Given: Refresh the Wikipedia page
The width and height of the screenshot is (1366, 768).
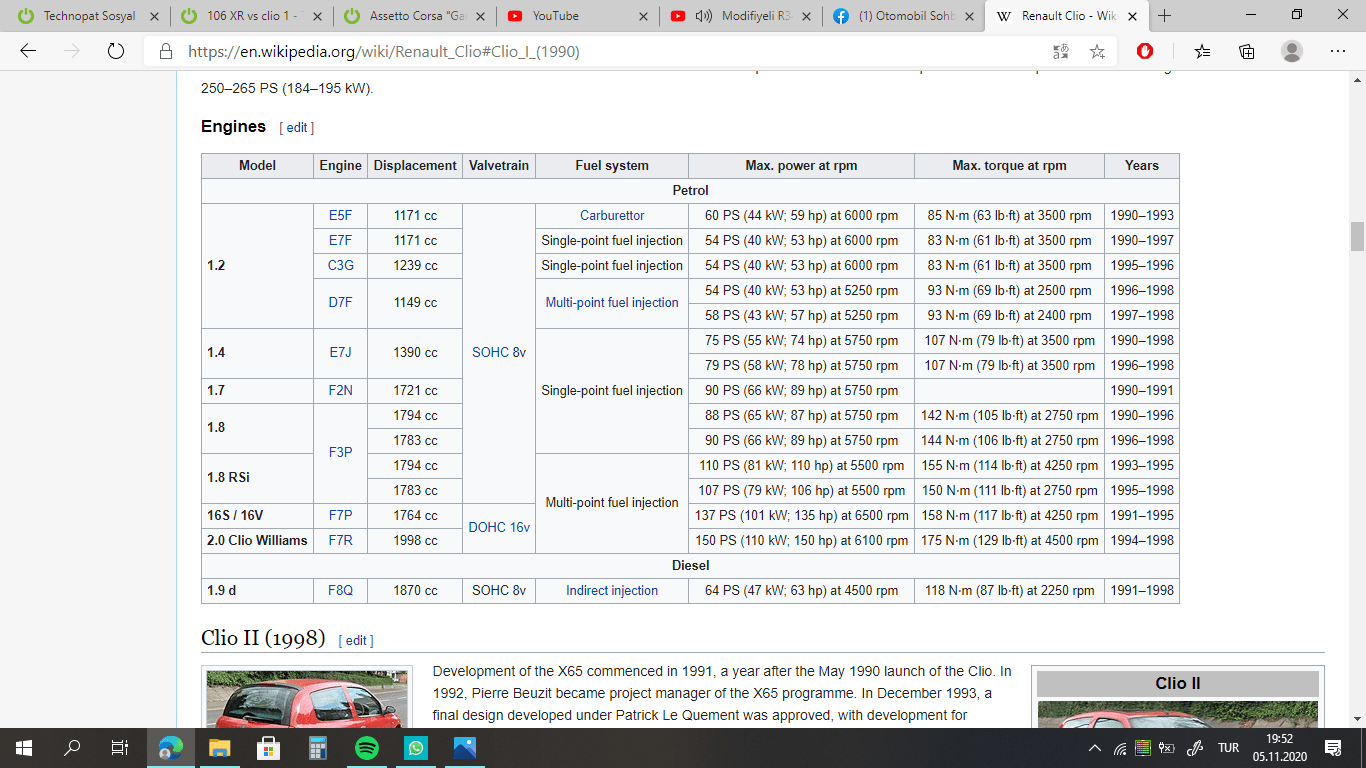Looking at the screenshot, I should pos(115,52).
